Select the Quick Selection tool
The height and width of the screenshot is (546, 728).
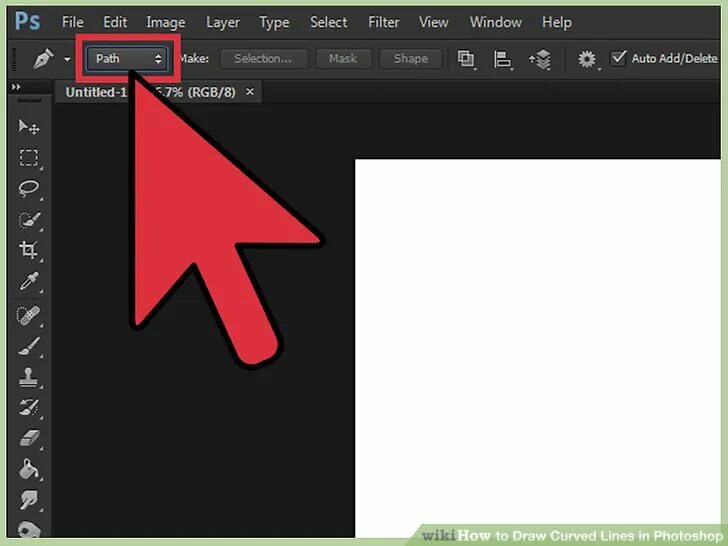[29, 220]
